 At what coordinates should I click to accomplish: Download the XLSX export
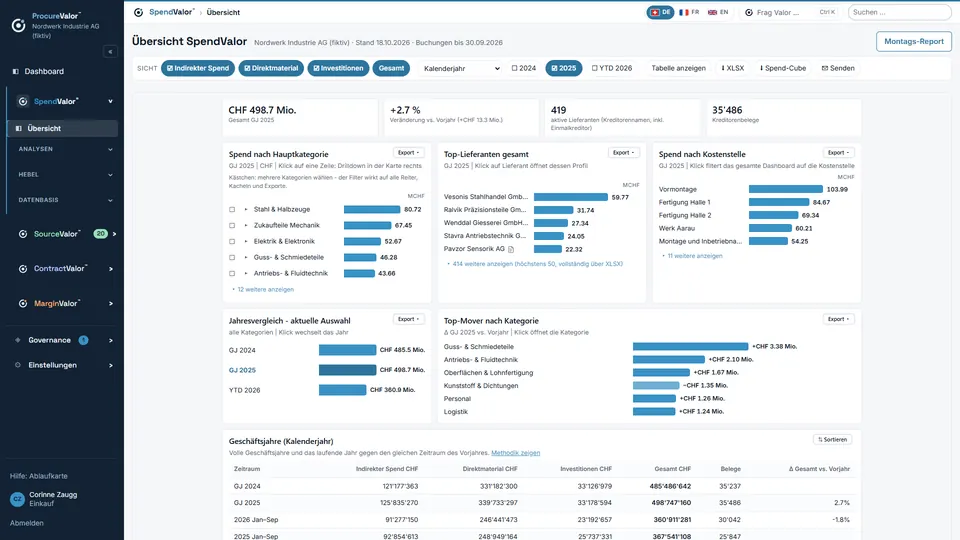[x=732, y=68]
